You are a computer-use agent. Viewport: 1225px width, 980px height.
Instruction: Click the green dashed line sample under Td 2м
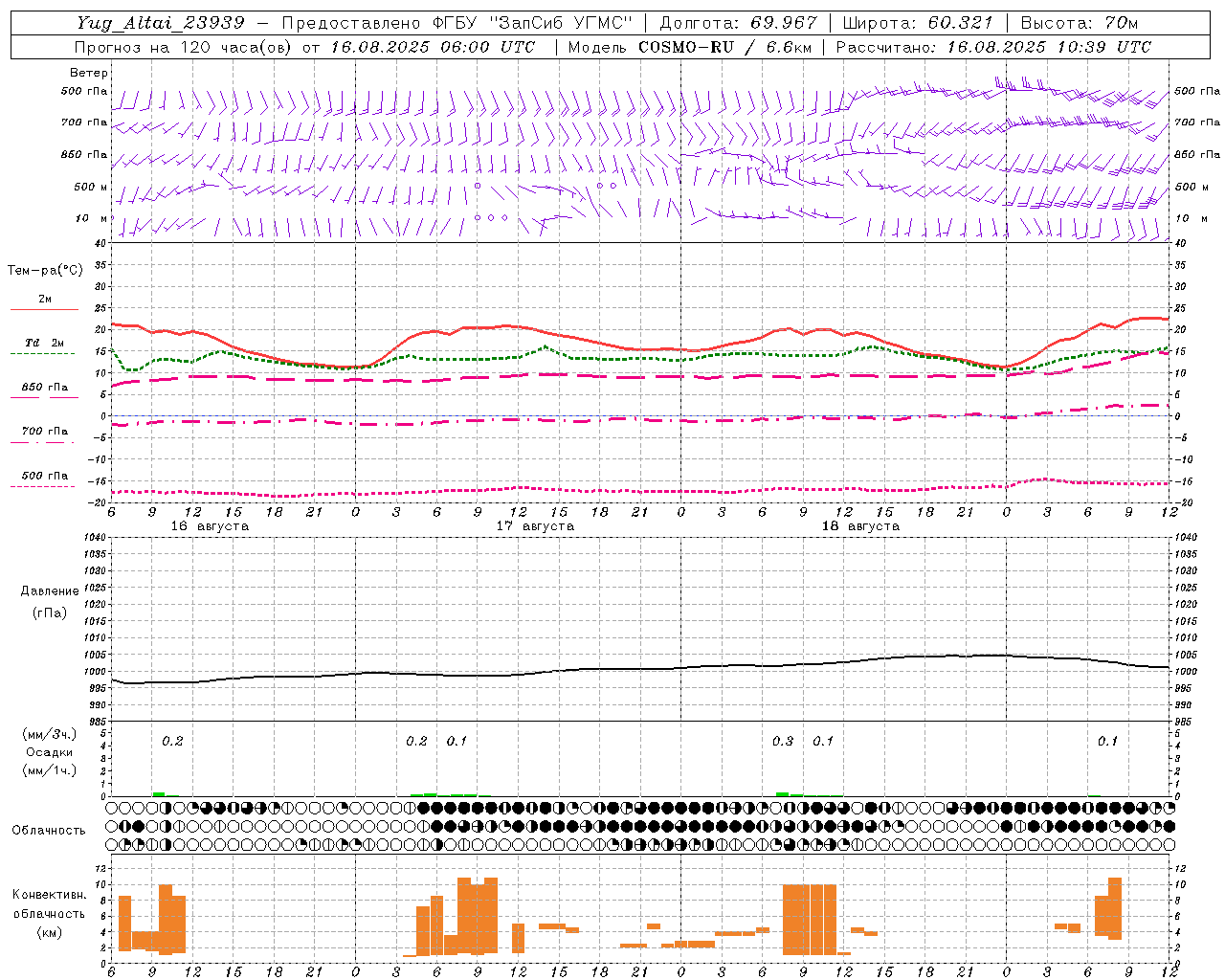pos(42,354)
